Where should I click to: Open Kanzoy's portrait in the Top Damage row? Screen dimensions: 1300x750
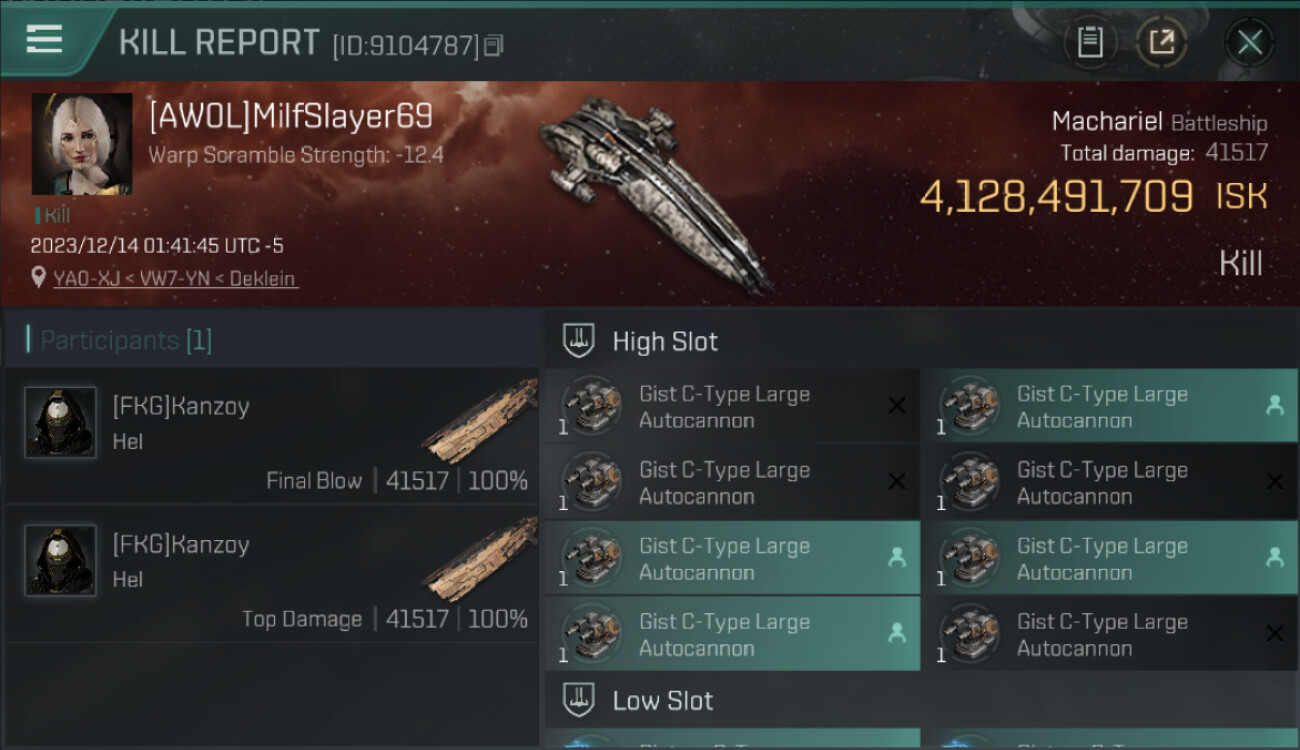tap(60, 561)
